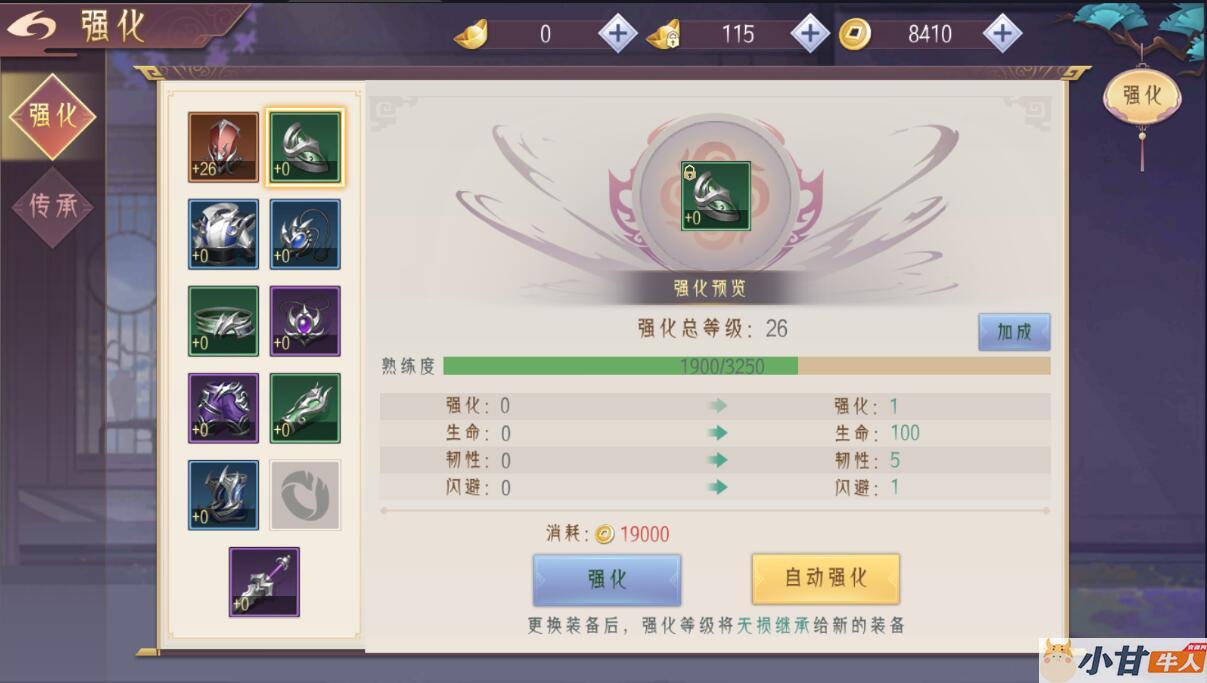Select the green ring equipment slot
The width and height of the screenshot is (1207, 683).
(x=305, y=408)
